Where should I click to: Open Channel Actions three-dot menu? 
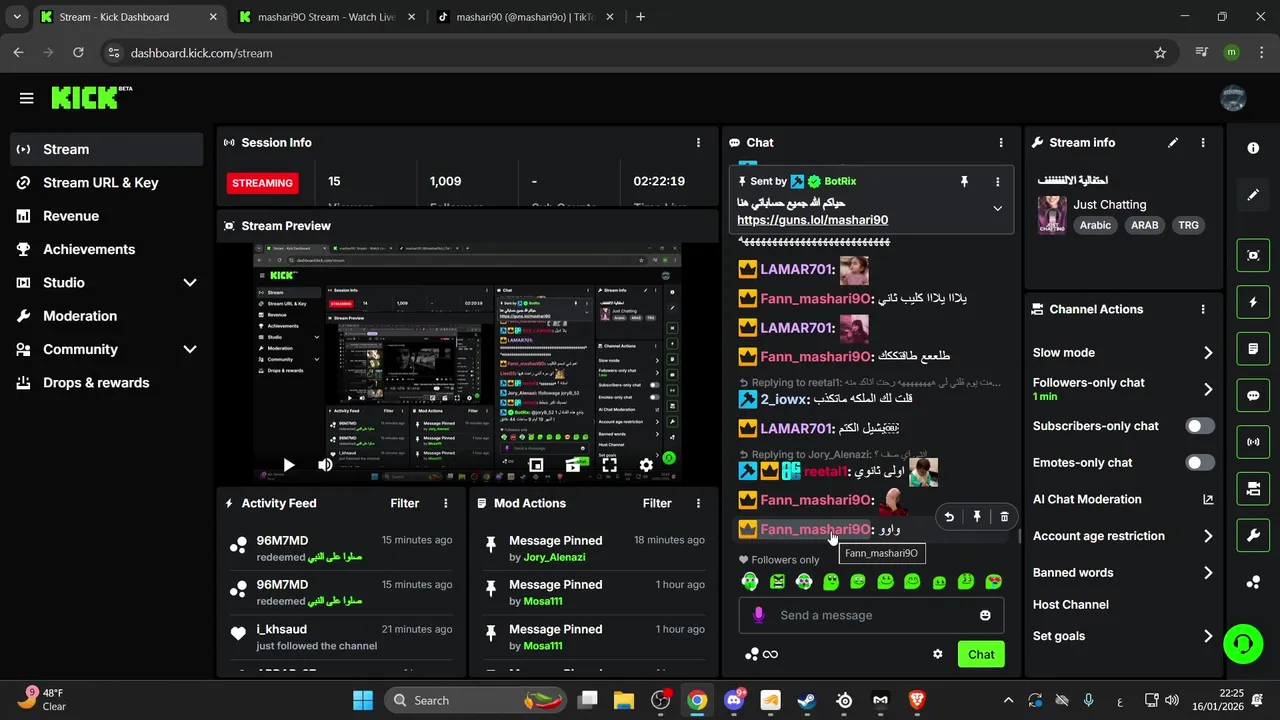pyautogui.click(x=1203, y=309)
